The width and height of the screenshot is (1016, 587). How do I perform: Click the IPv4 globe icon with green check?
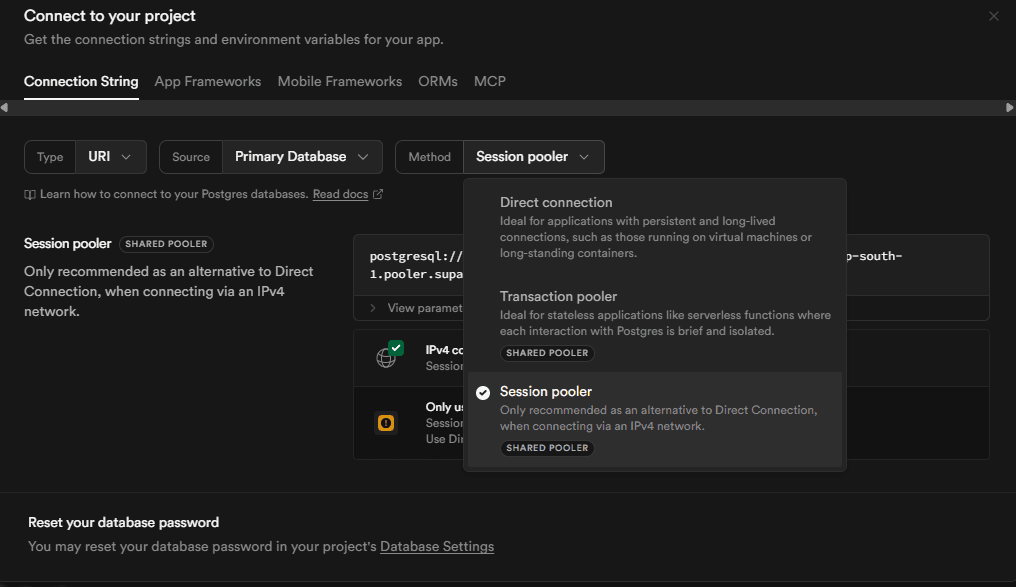(x=387, y=356)
